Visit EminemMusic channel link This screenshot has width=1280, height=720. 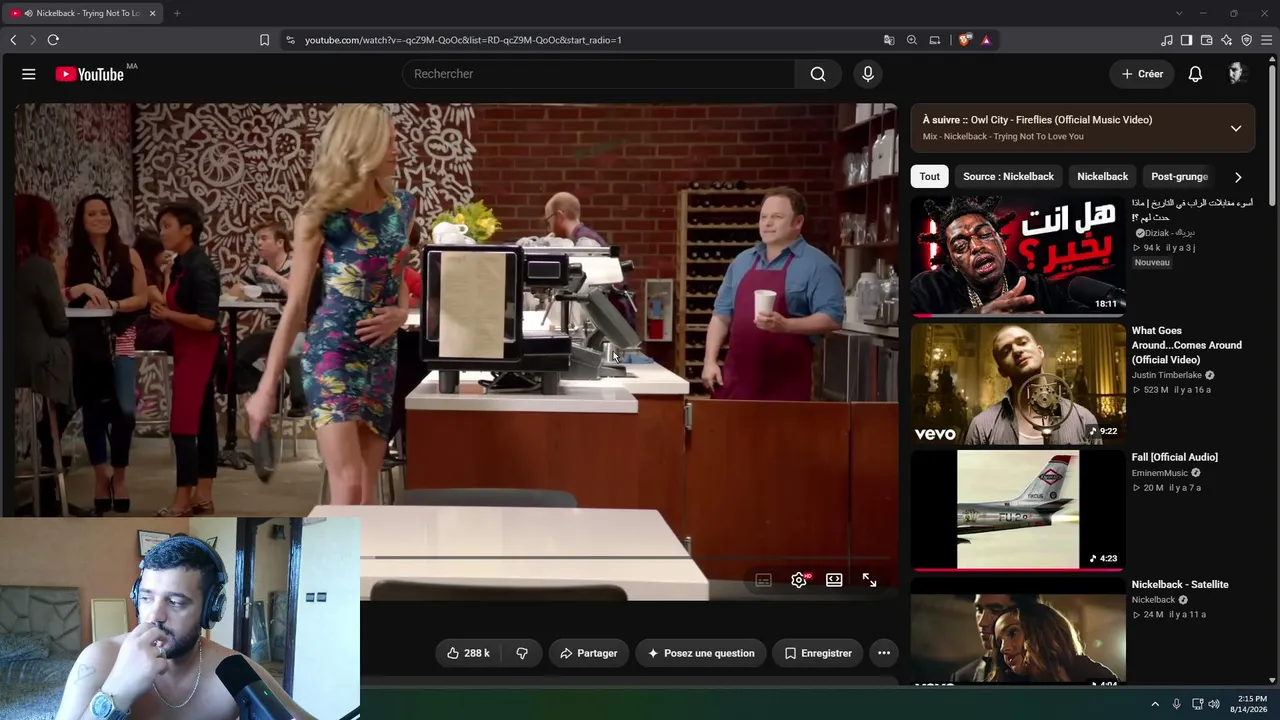[x=1160, y=473]
